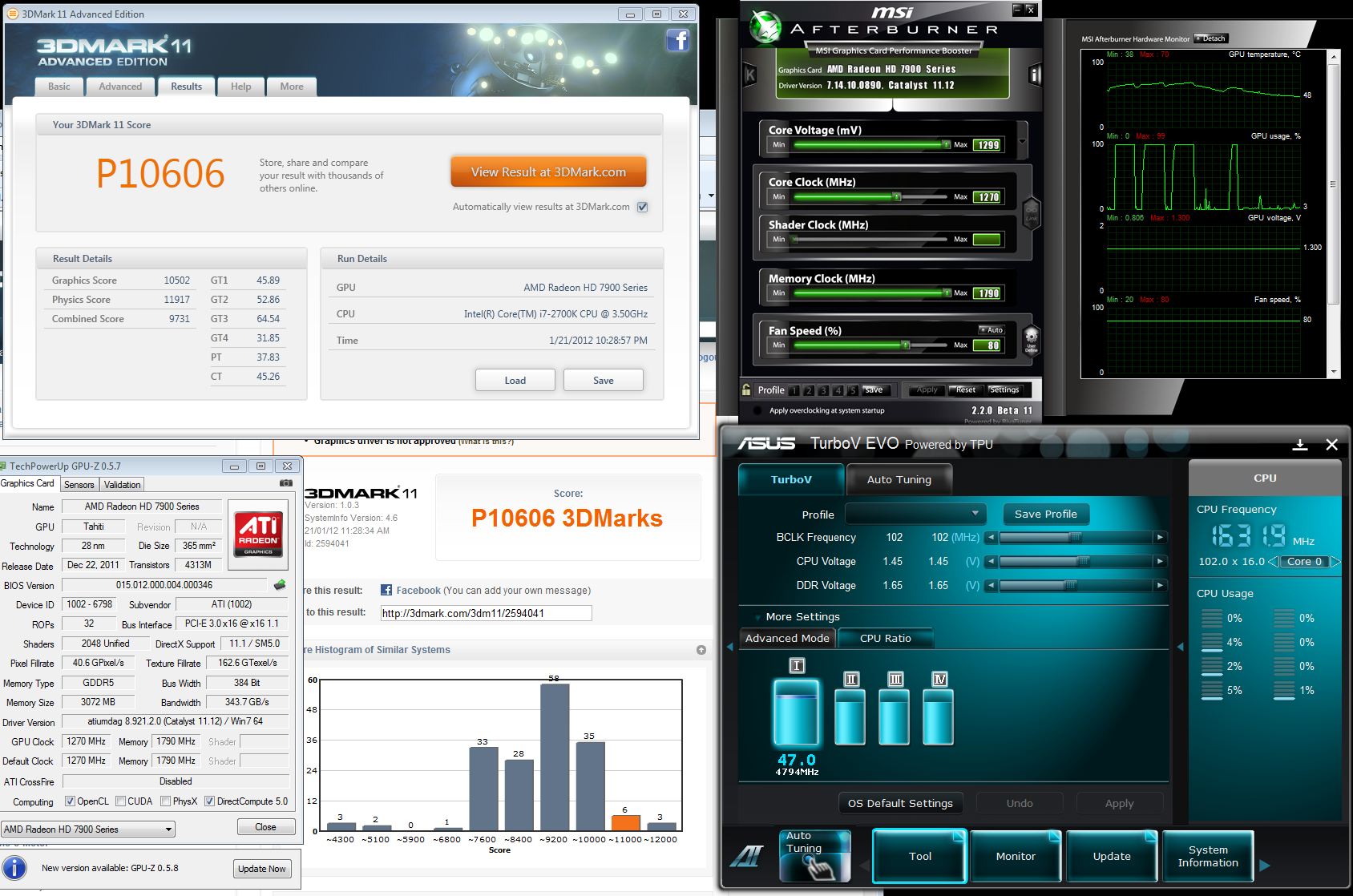This screenshot has height=896, width=1353.
Task: Click the GPU-Z BIOS save chip icon
Action: [x=280, y=585]
